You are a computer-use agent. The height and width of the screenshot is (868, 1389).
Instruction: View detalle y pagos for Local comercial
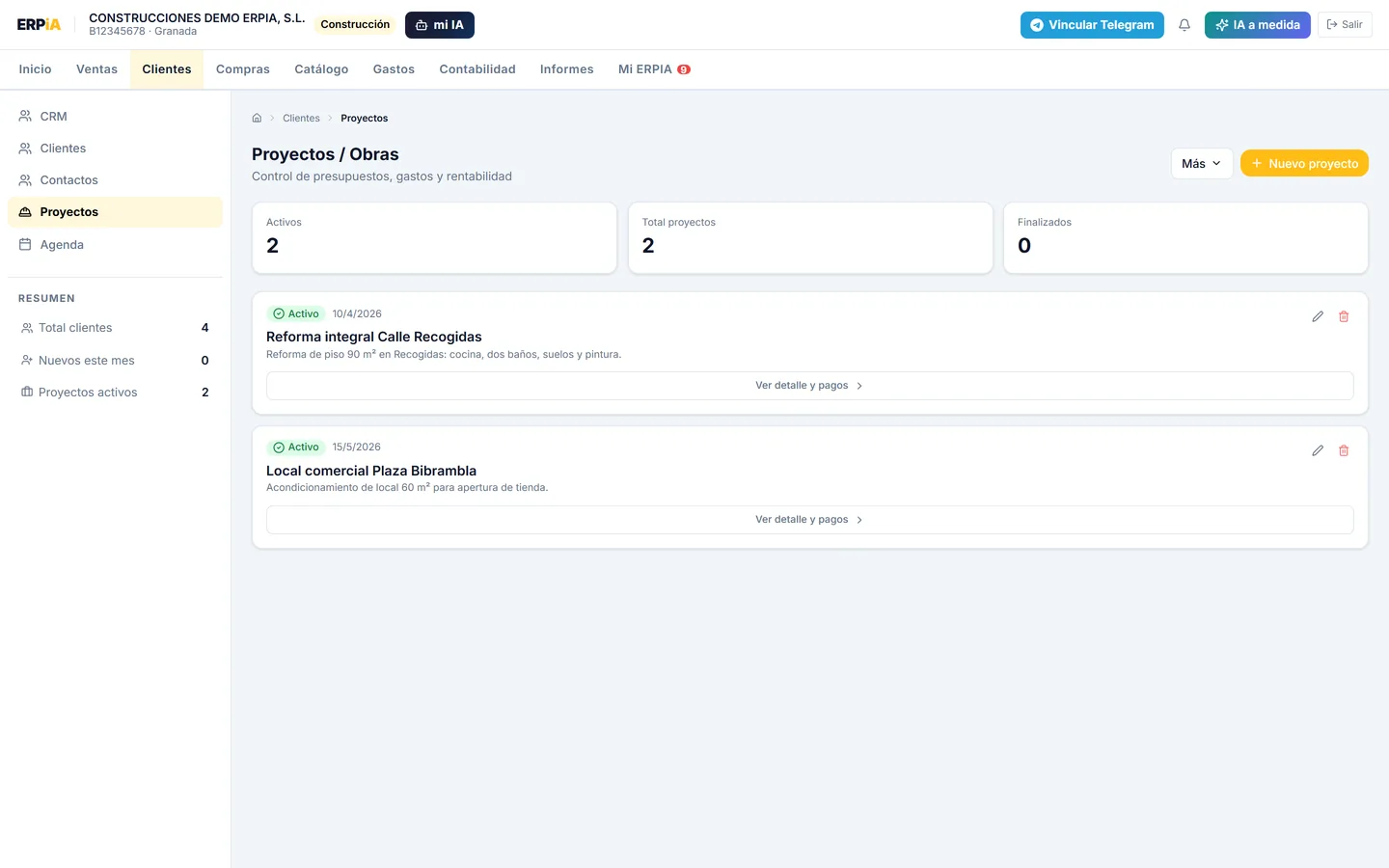click(x=809, y=520)
